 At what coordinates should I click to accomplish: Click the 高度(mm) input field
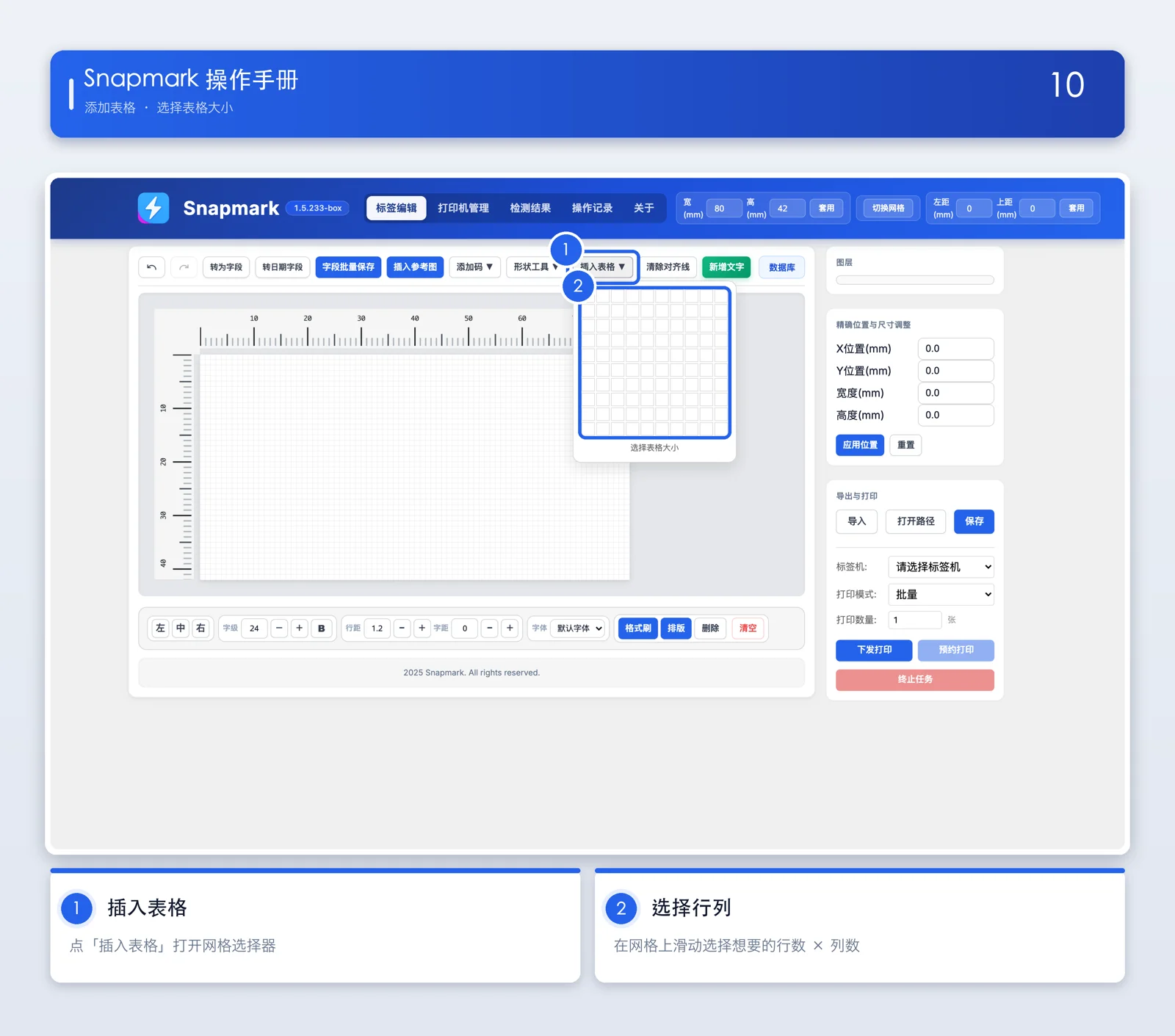955,415
